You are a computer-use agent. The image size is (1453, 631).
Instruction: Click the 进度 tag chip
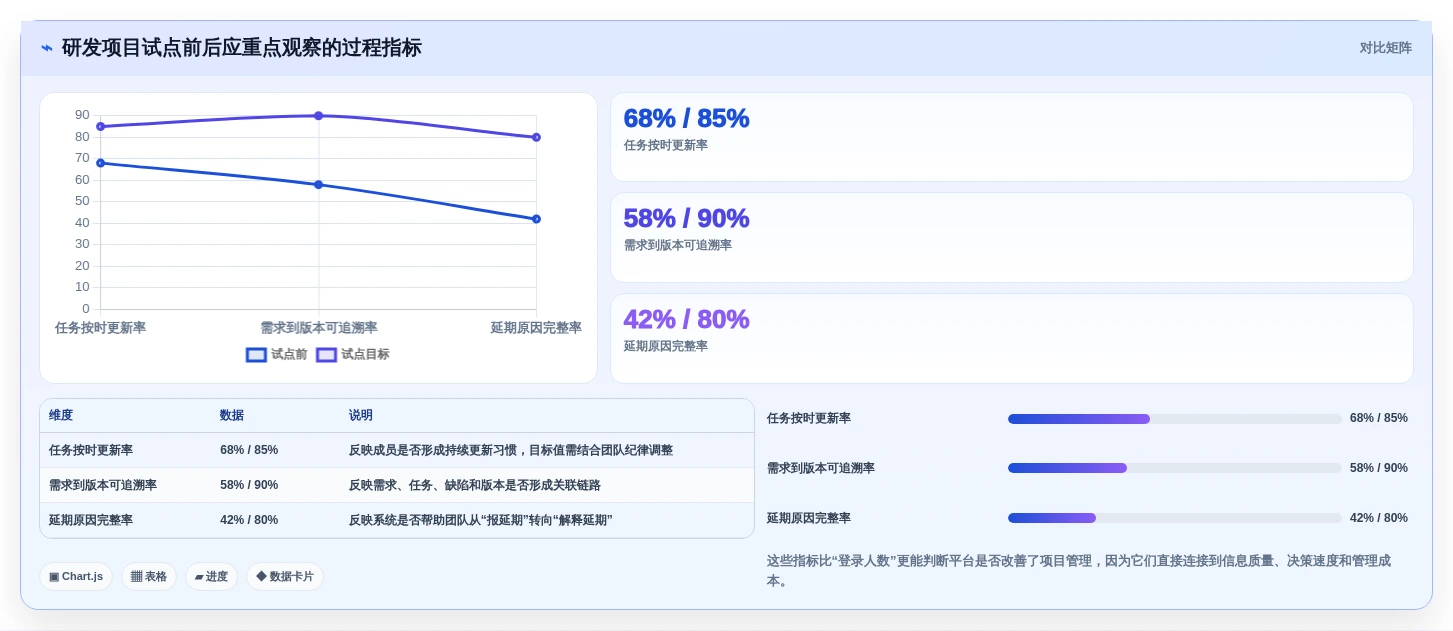pyautogui.click(x=211, y=576)
